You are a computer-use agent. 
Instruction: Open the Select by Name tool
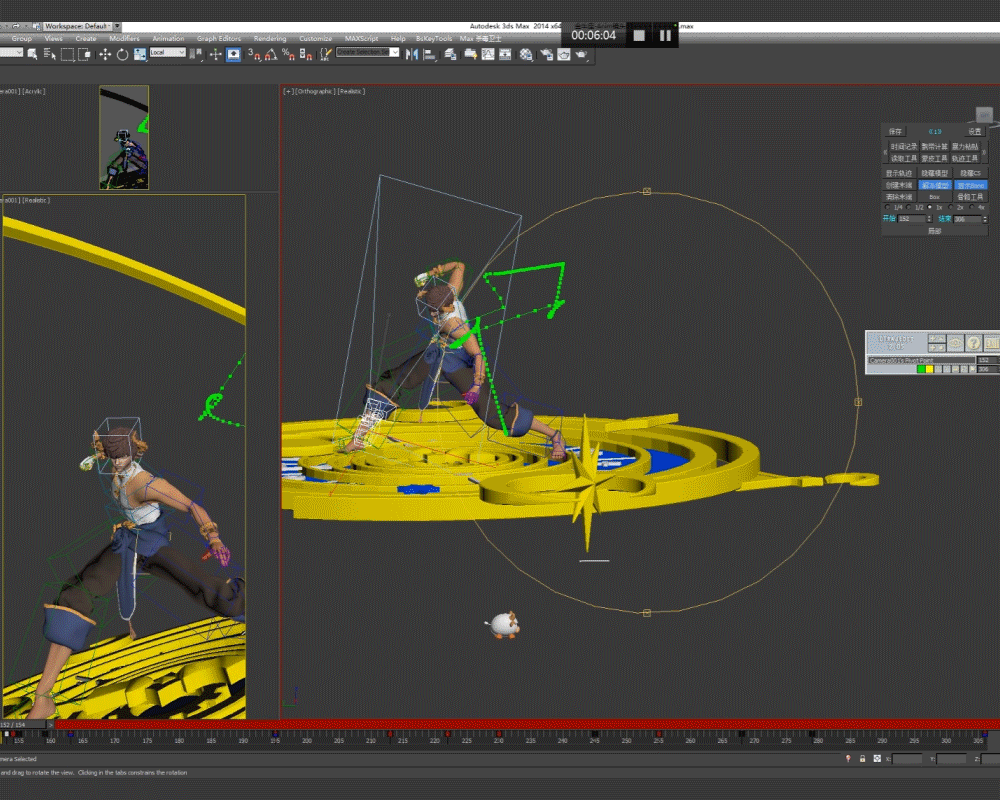click(49, 54)
